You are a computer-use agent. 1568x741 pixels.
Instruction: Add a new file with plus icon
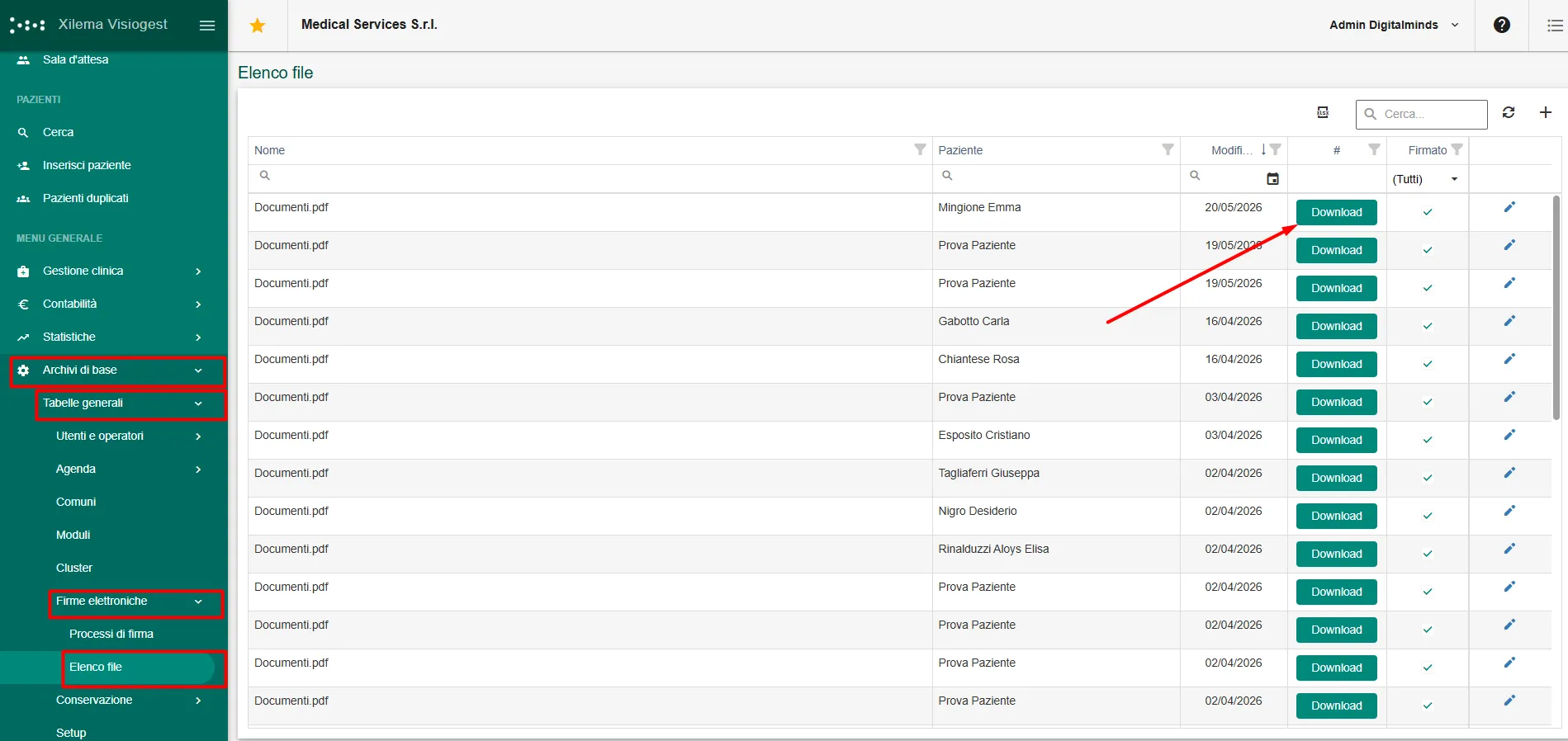click(x=1546, y=112)
